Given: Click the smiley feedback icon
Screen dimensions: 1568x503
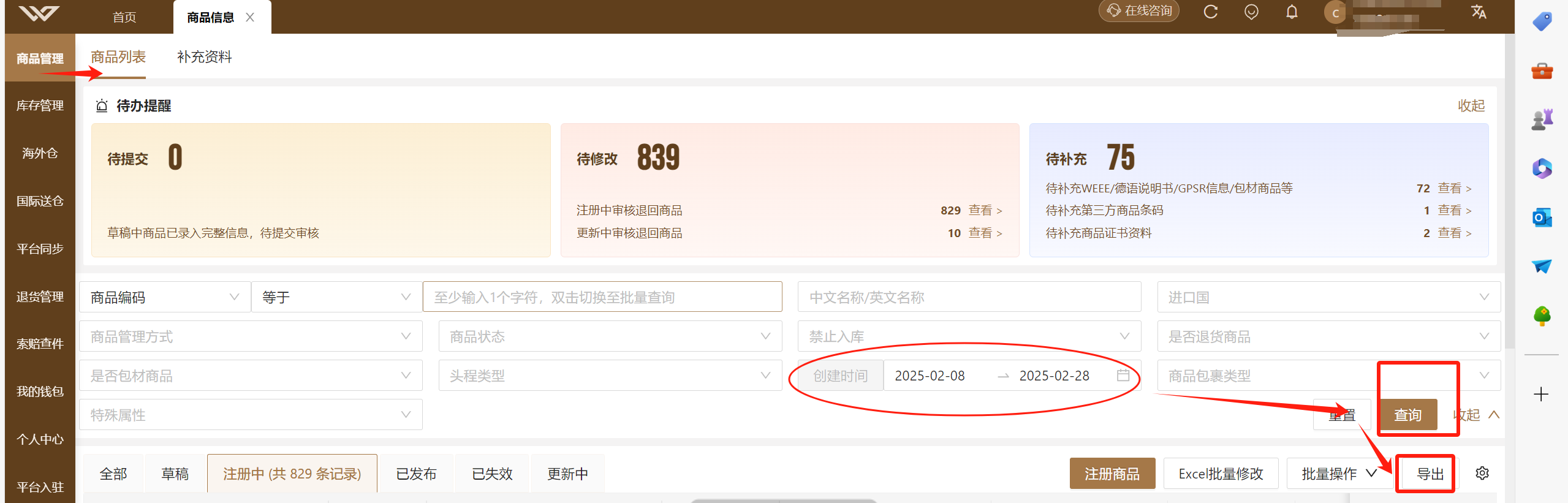Looking at the screenshot, I should pyautogui.click(x=1251, y=12).
